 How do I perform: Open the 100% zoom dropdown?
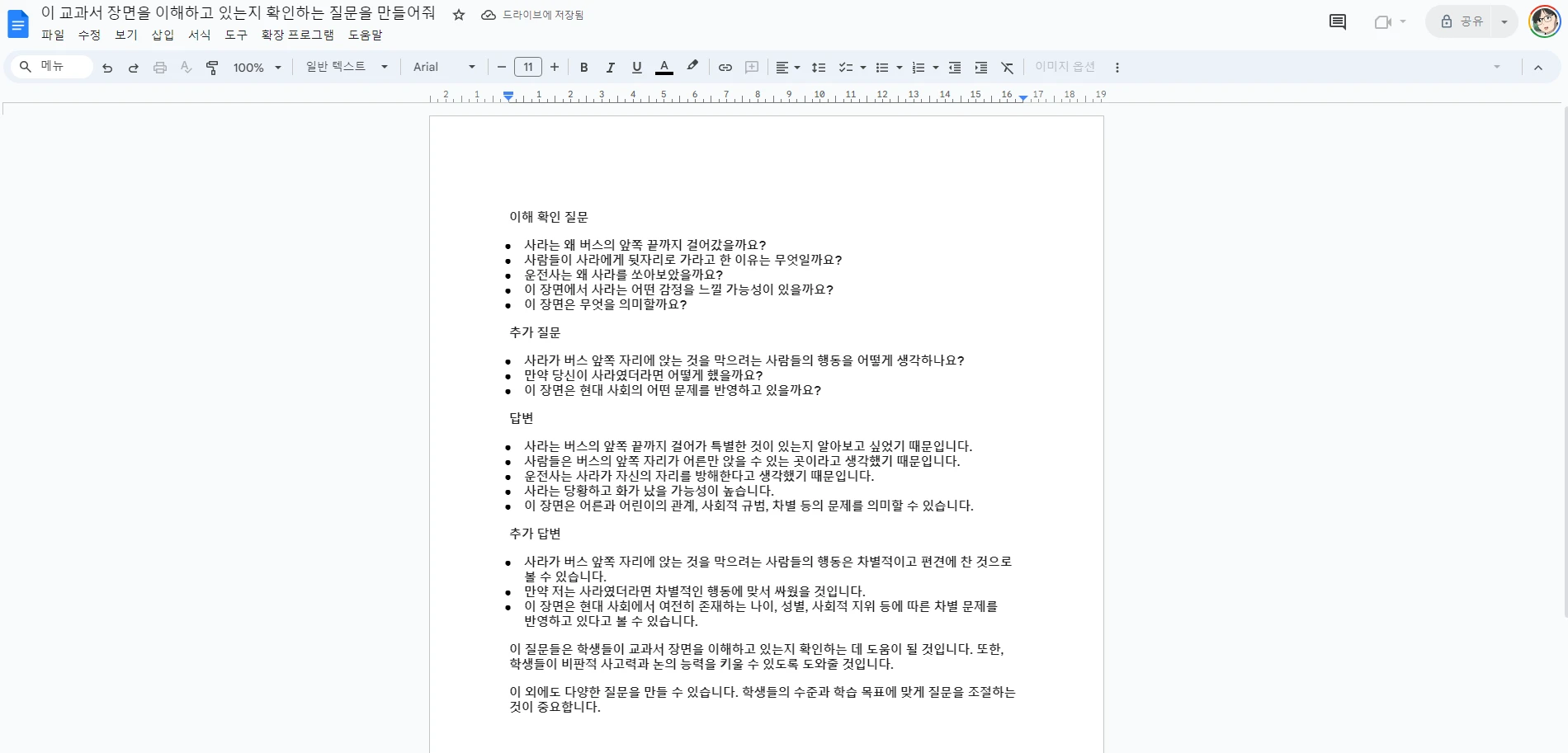click(x=257, y=68)
